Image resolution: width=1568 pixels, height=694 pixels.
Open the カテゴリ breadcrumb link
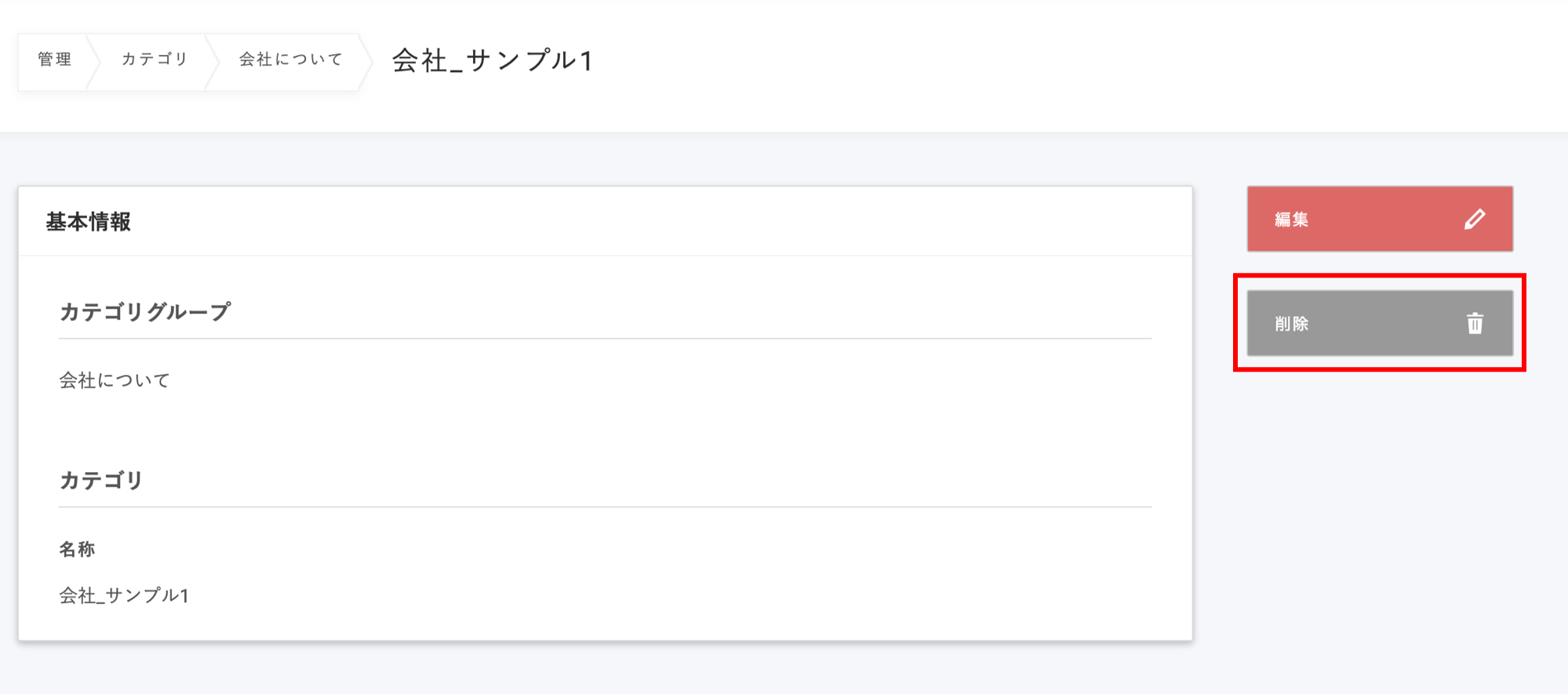154,58
